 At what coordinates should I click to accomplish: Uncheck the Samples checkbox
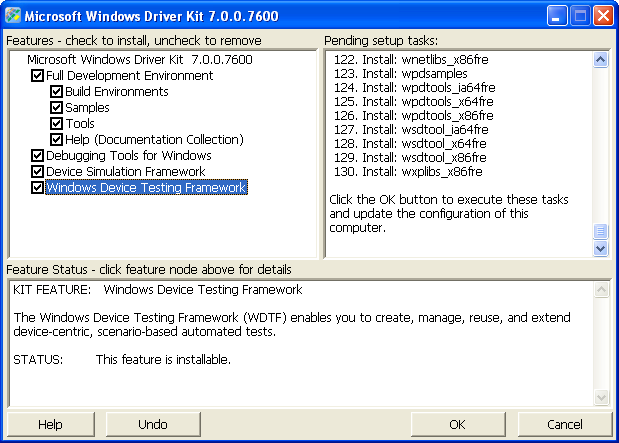(56, 107)
